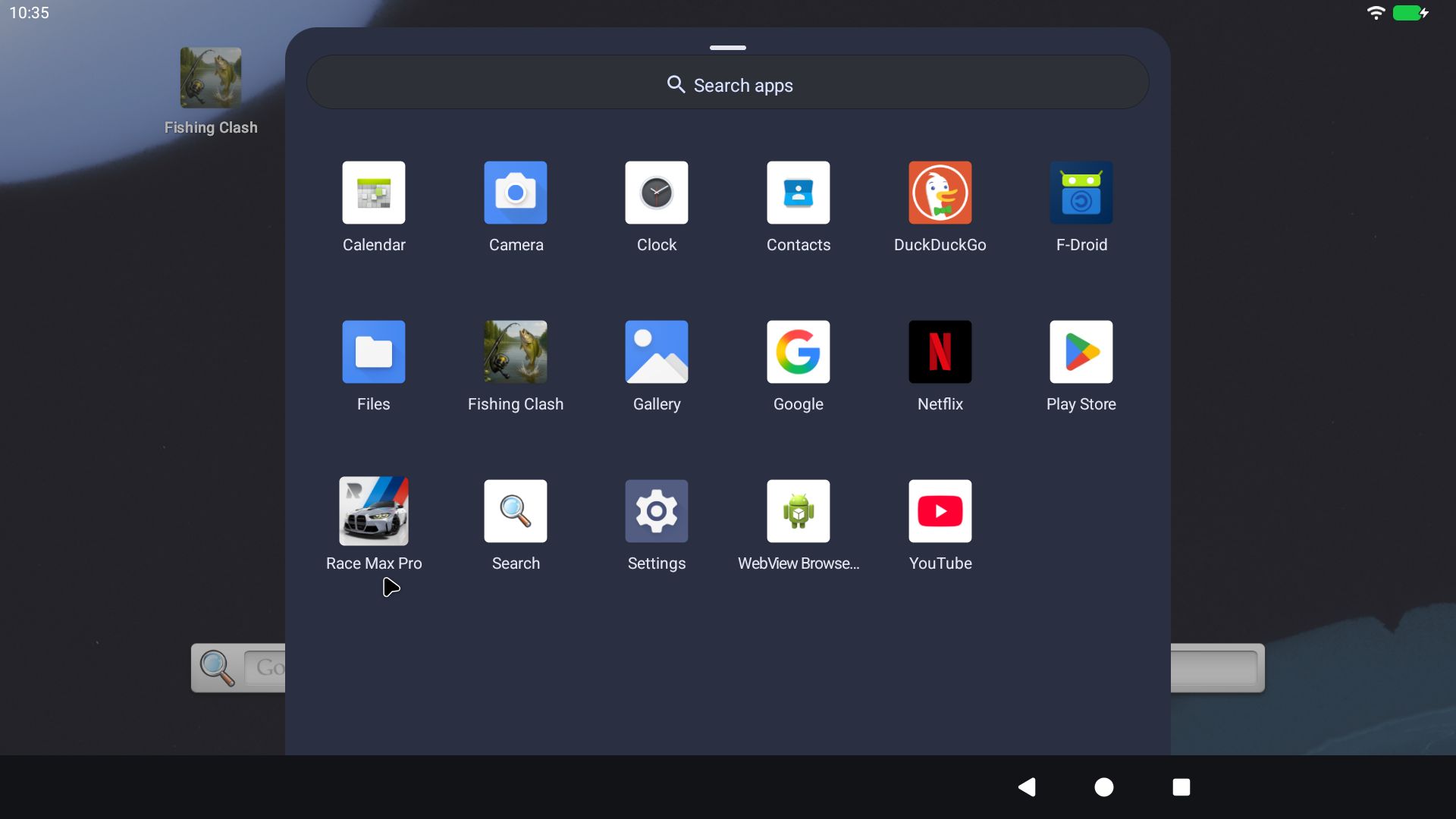
Task: Open the Calendar app
Action: pyautogui.click(x=373, y=193)
